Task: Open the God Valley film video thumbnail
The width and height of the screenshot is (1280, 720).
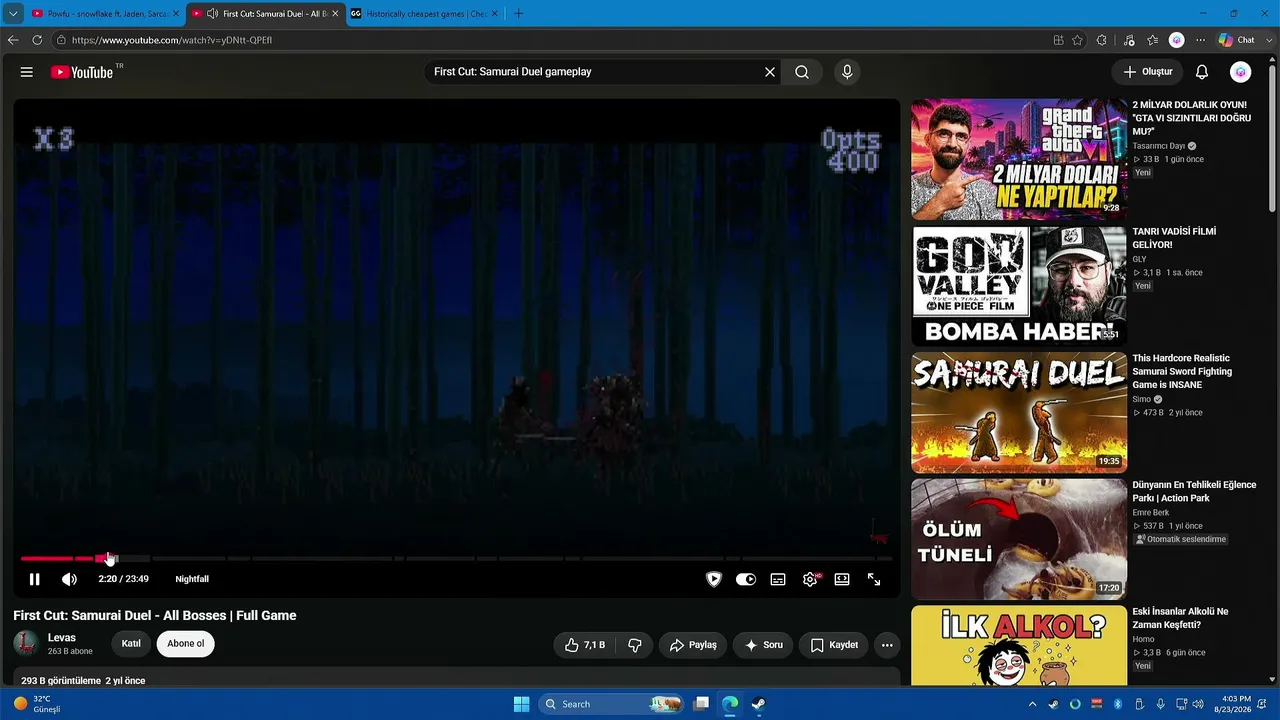Action: [1018, 286]
